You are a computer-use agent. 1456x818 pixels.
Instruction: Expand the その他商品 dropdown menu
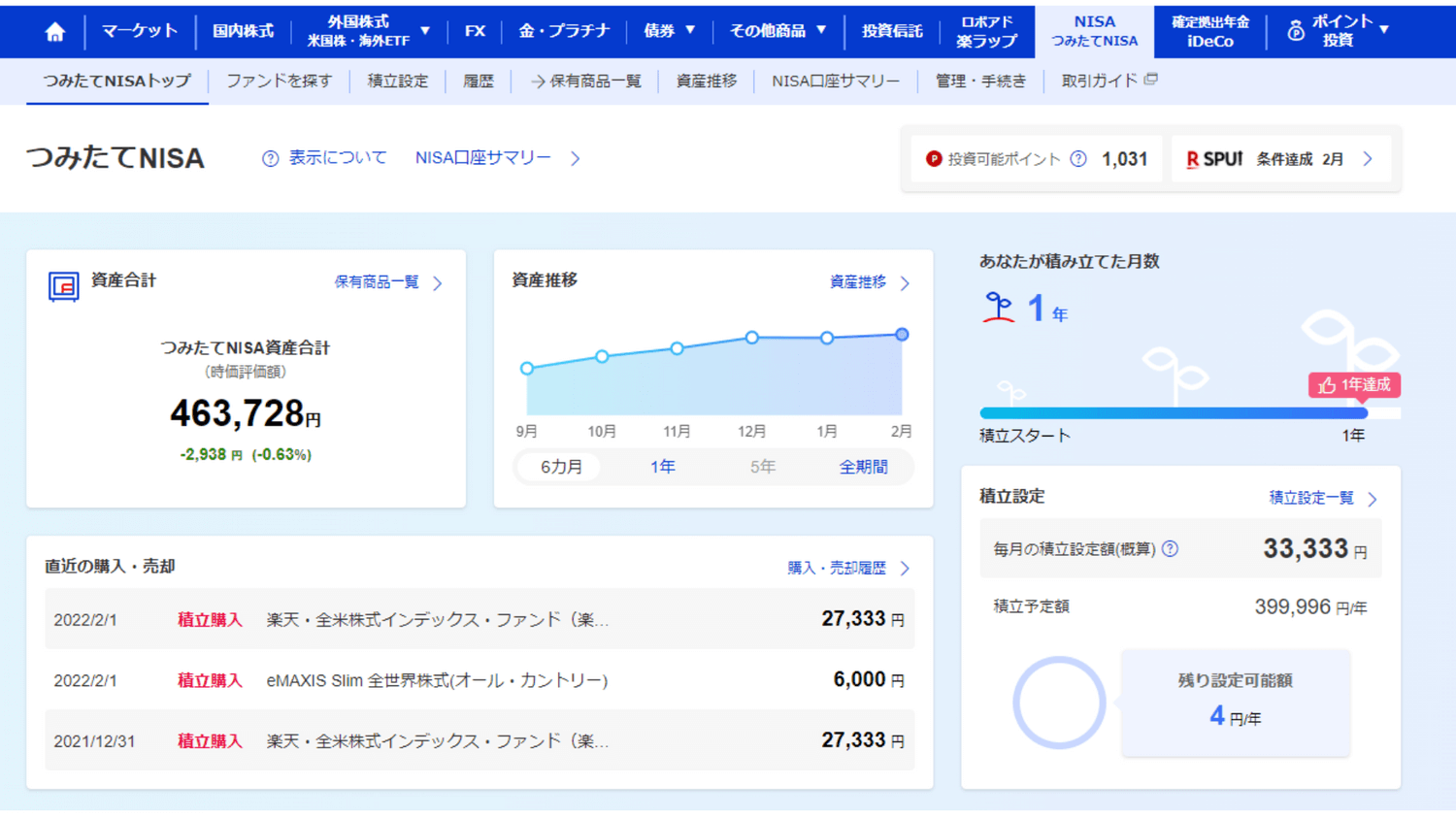(x=778, y=31)
